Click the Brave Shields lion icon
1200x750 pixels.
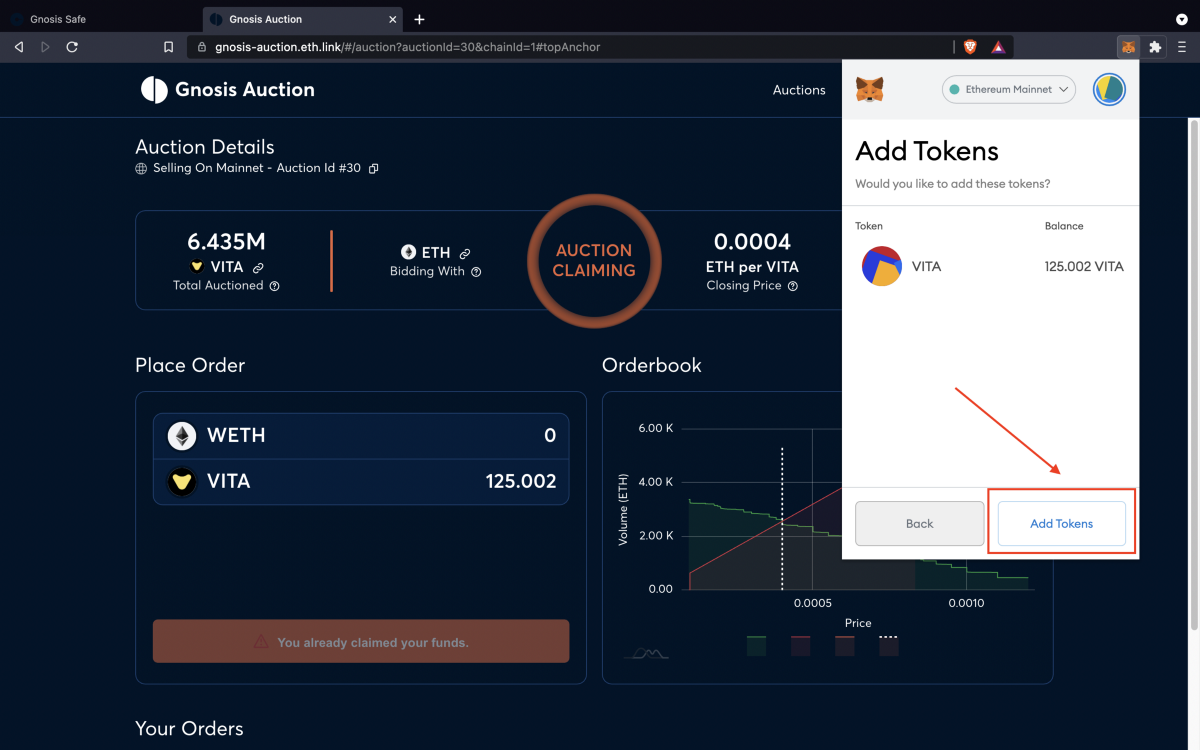(970, 47)
